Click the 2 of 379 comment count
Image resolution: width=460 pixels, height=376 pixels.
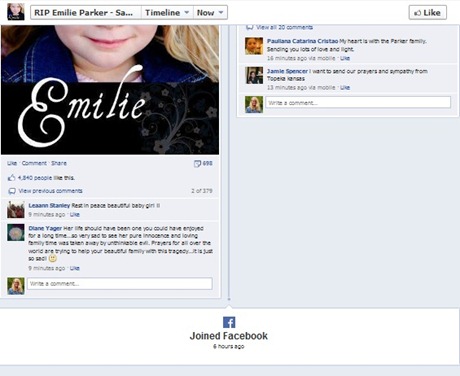coord(202,191)
